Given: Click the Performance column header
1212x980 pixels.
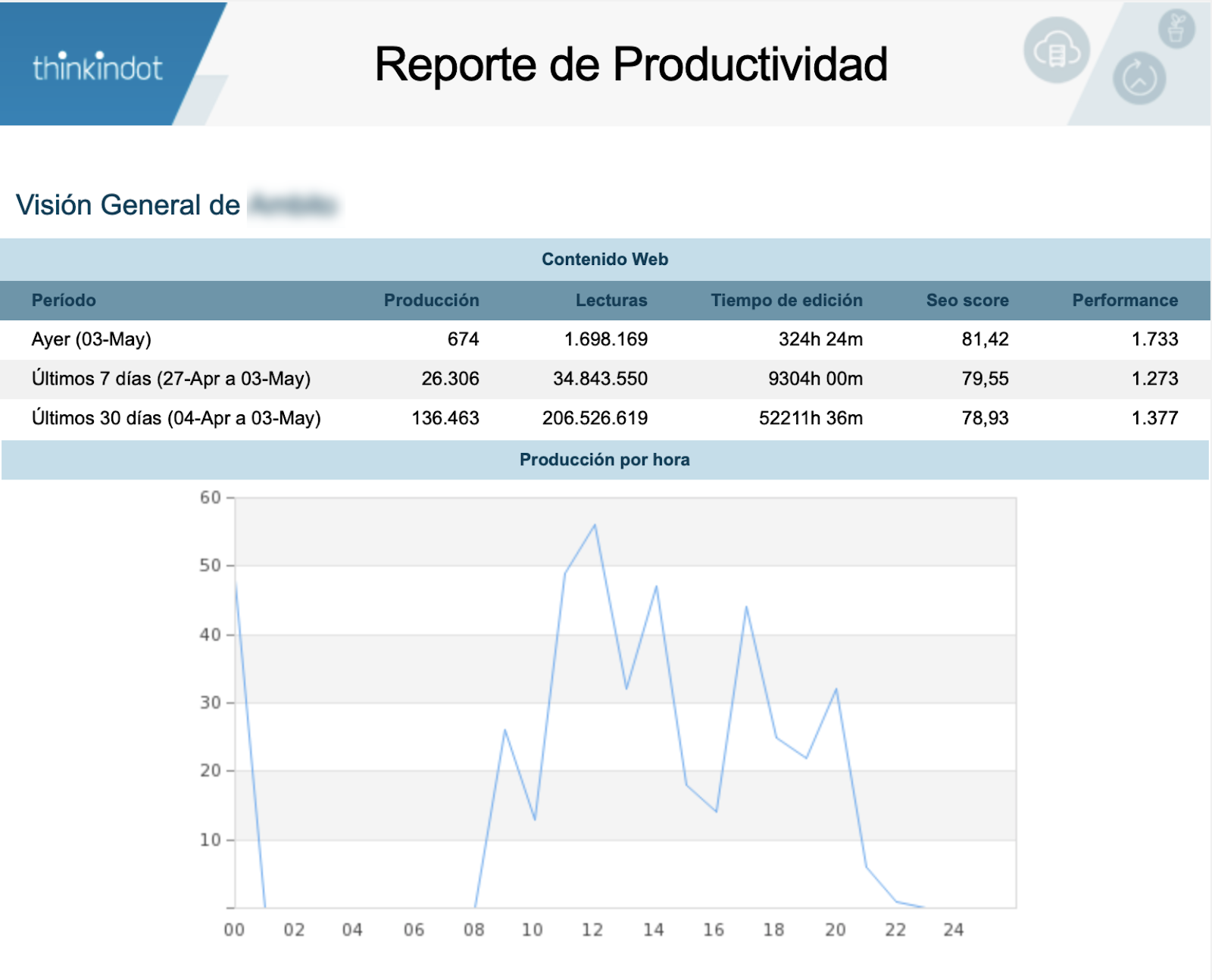Looking at the screenshot, I should (1124, 301).
